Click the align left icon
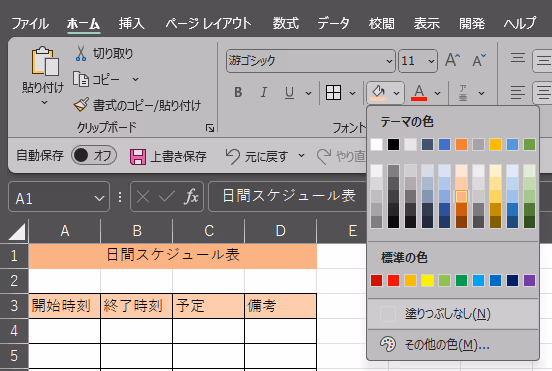552x371 pixels. 518,92
